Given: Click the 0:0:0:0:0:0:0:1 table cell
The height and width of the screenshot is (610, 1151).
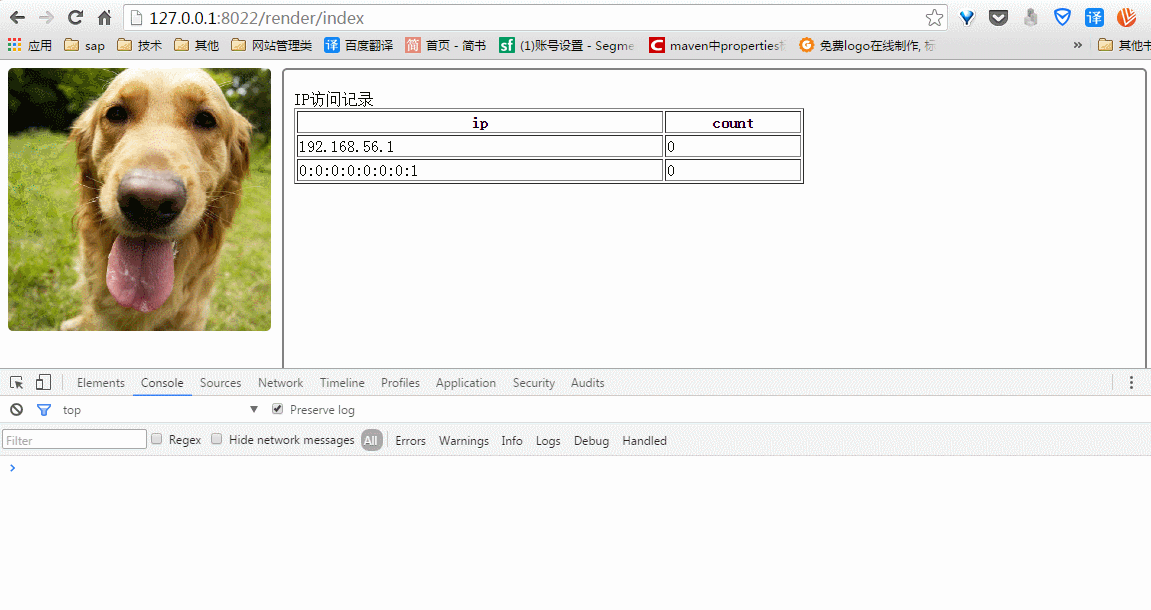Looking at the screenshot, I should (x=480, y=170).
